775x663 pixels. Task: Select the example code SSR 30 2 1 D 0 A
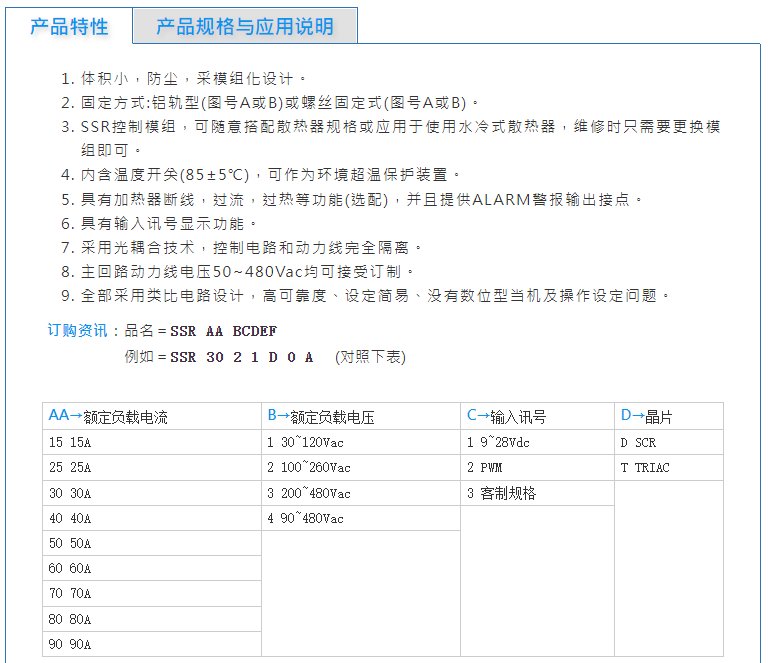pyautogui.click(x=242, y=357)
